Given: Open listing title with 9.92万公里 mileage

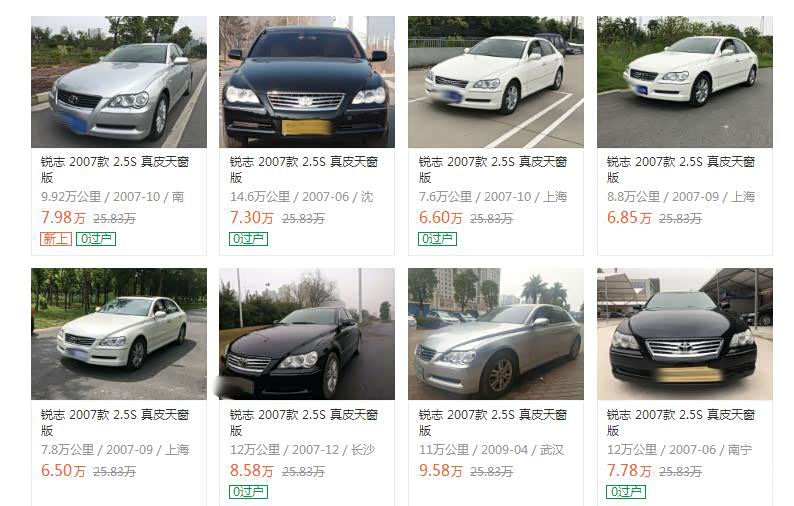Looking at the screenshot, I should click(x=115, y=170).
